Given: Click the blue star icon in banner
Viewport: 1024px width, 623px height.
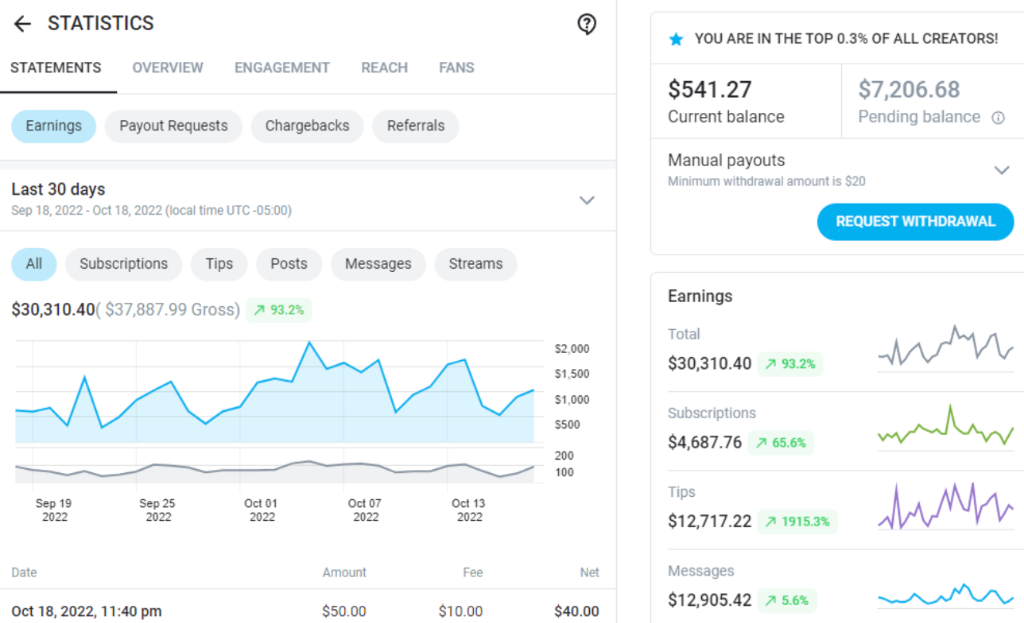Looking at the screenshot, I should (x=676, y=39).
